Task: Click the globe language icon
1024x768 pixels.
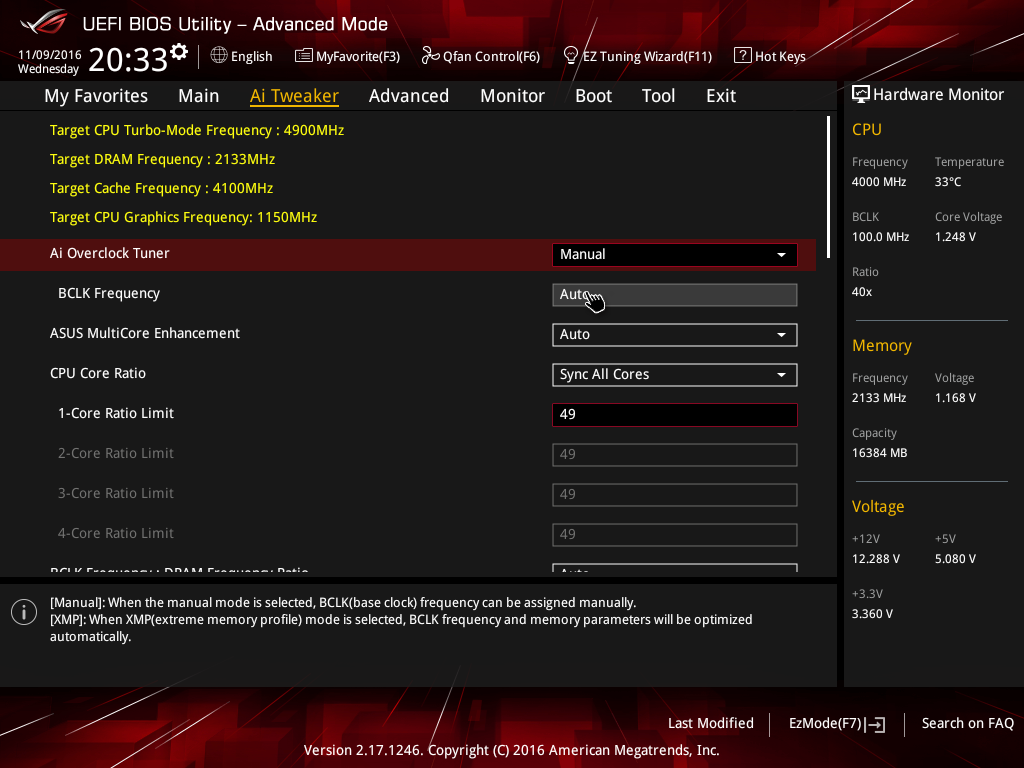Action: coord(219,56)
